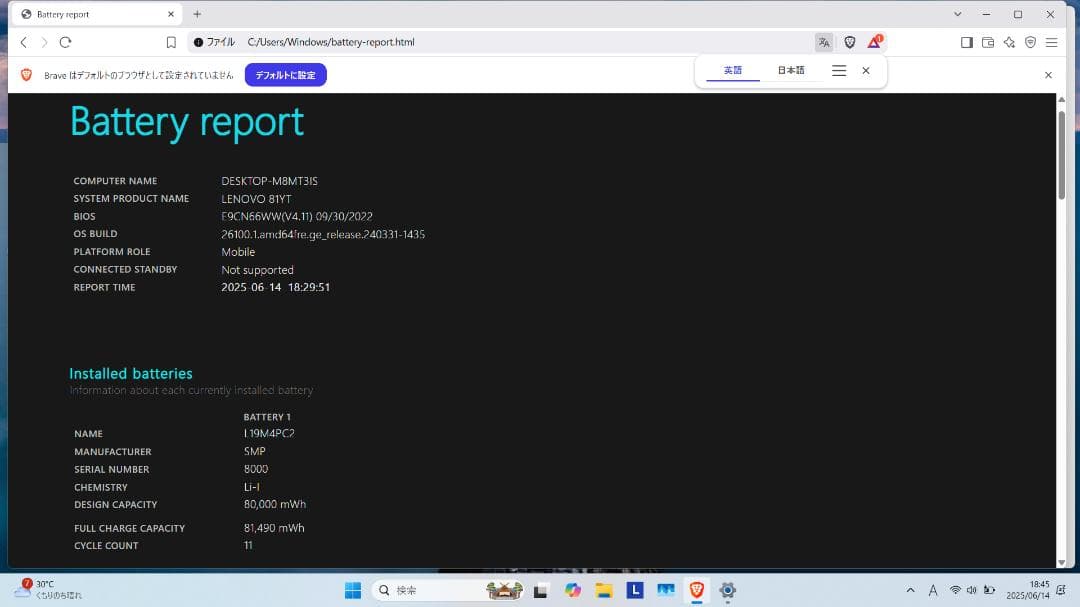Reload the battery report page
The height and width of the screenshot is (607, 1080).
[65, 42]
